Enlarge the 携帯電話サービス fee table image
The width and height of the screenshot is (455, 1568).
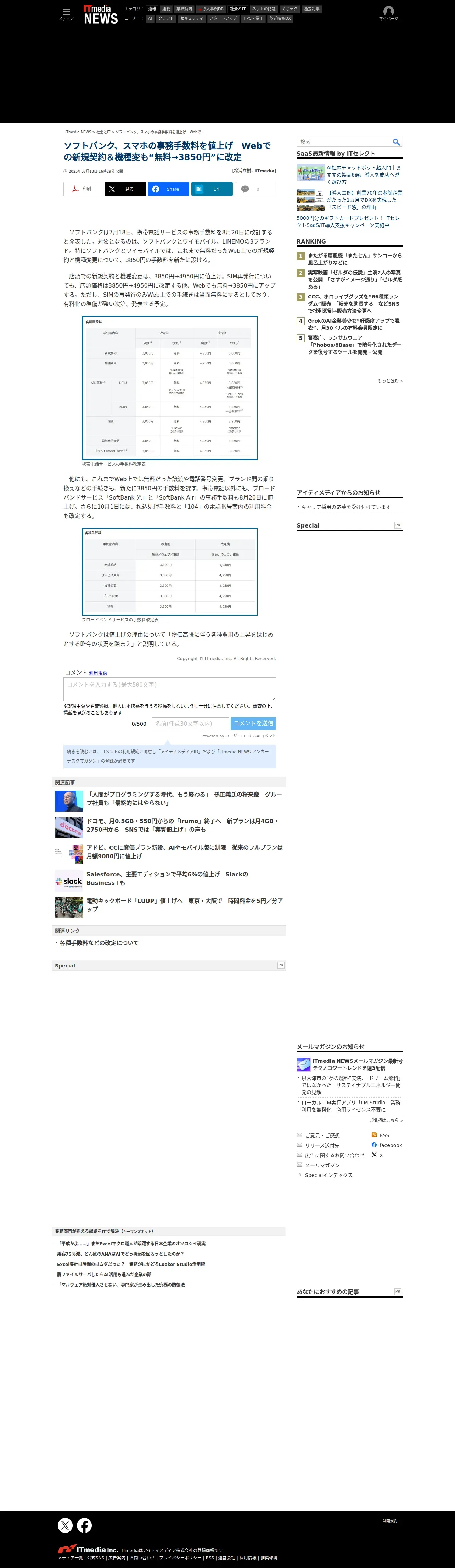pyautogui.click(x=170, y=388)
